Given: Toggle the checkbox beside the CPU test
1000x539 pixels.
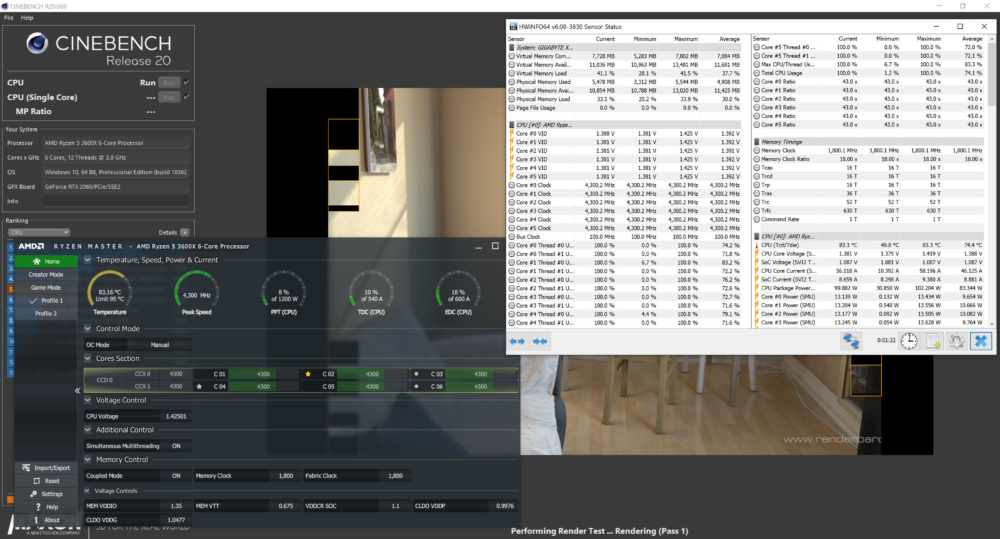Looking at the screenshot, I should 187,82.
